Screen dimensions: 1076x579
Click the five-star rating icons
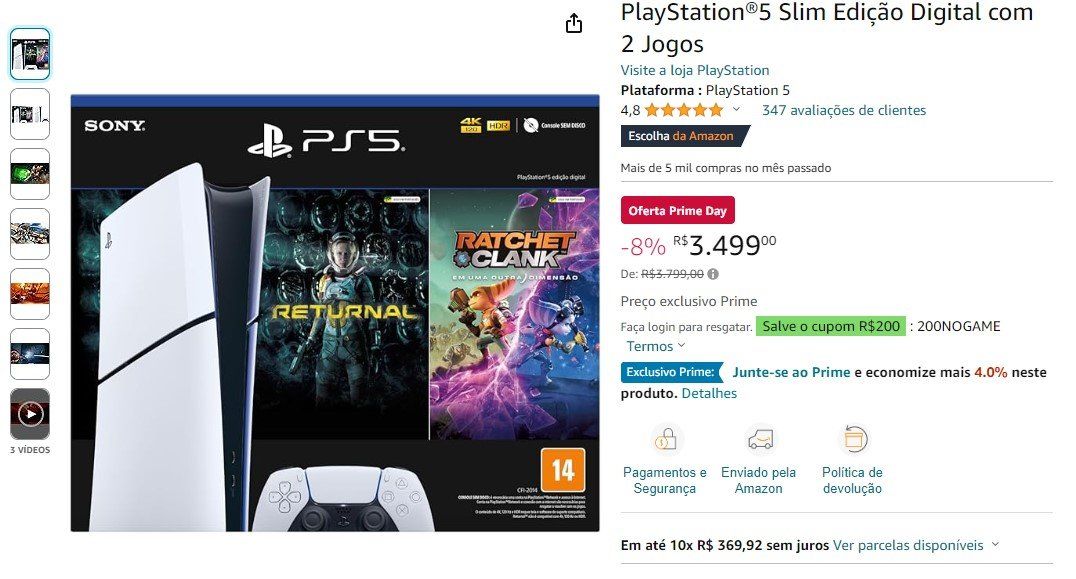coord(683,110)
